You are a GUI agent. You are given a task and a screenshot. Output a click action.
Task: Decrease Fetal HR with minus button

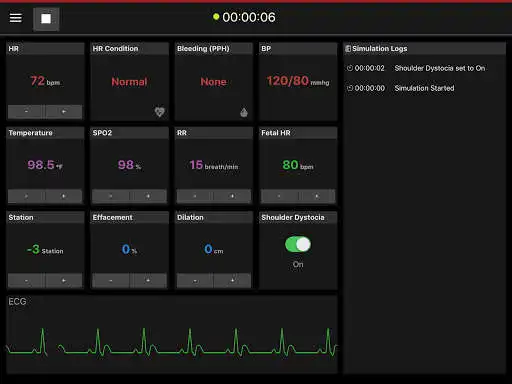[279, 196]
